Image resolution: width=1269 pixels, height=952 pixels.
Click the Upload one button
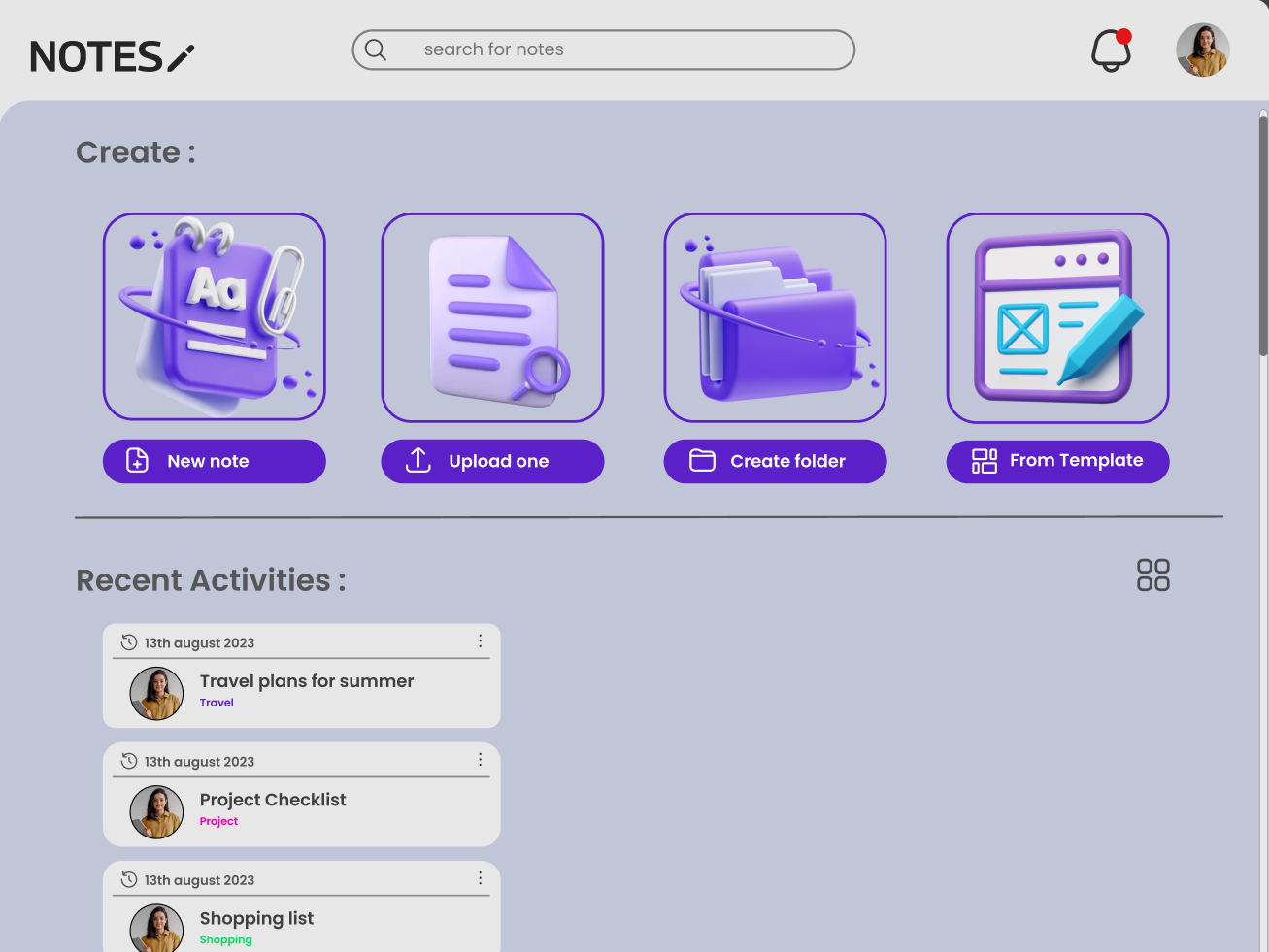click(493, 461)
